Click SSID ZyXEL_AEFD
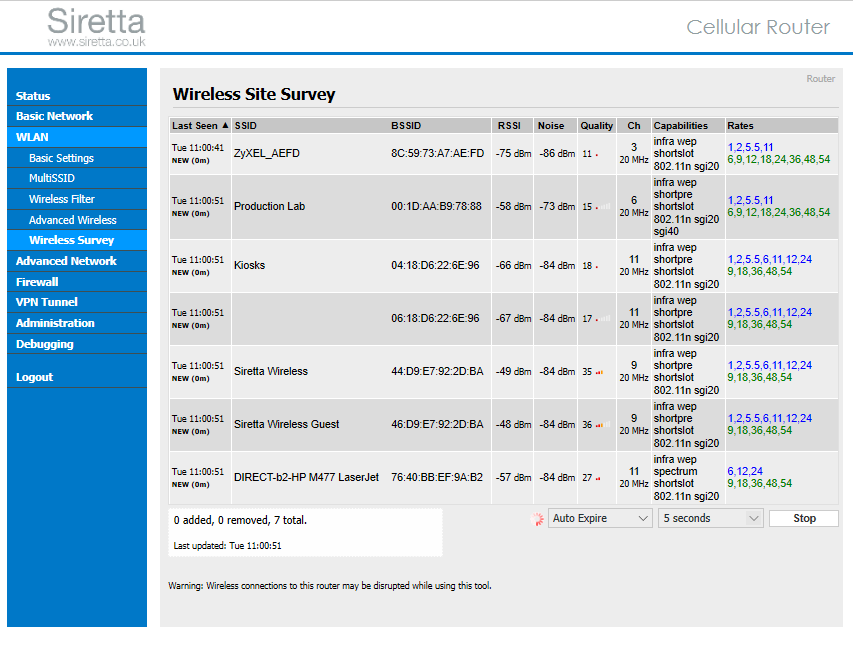The image size is (853, 658). 267,153
